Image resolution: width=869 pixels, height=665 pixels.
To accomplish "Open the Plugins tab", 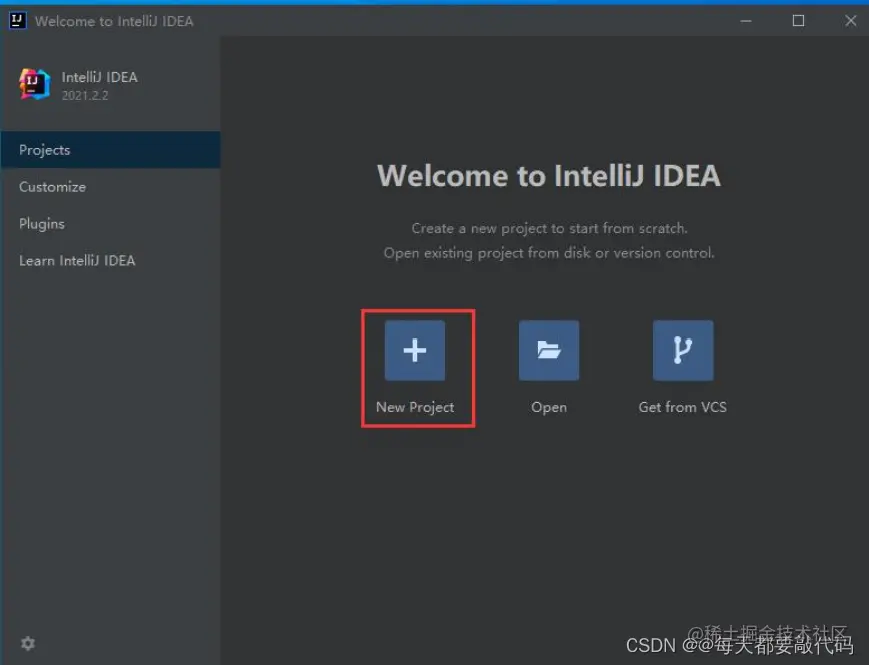I will point(110,224).
